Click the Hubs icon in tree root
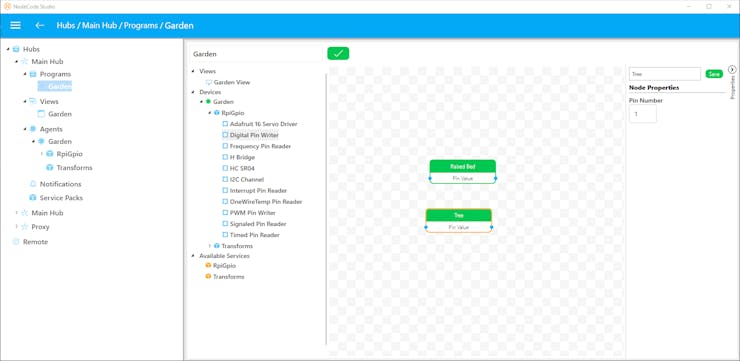The height and width of the screenshot is (361, 740). (17, 49)
